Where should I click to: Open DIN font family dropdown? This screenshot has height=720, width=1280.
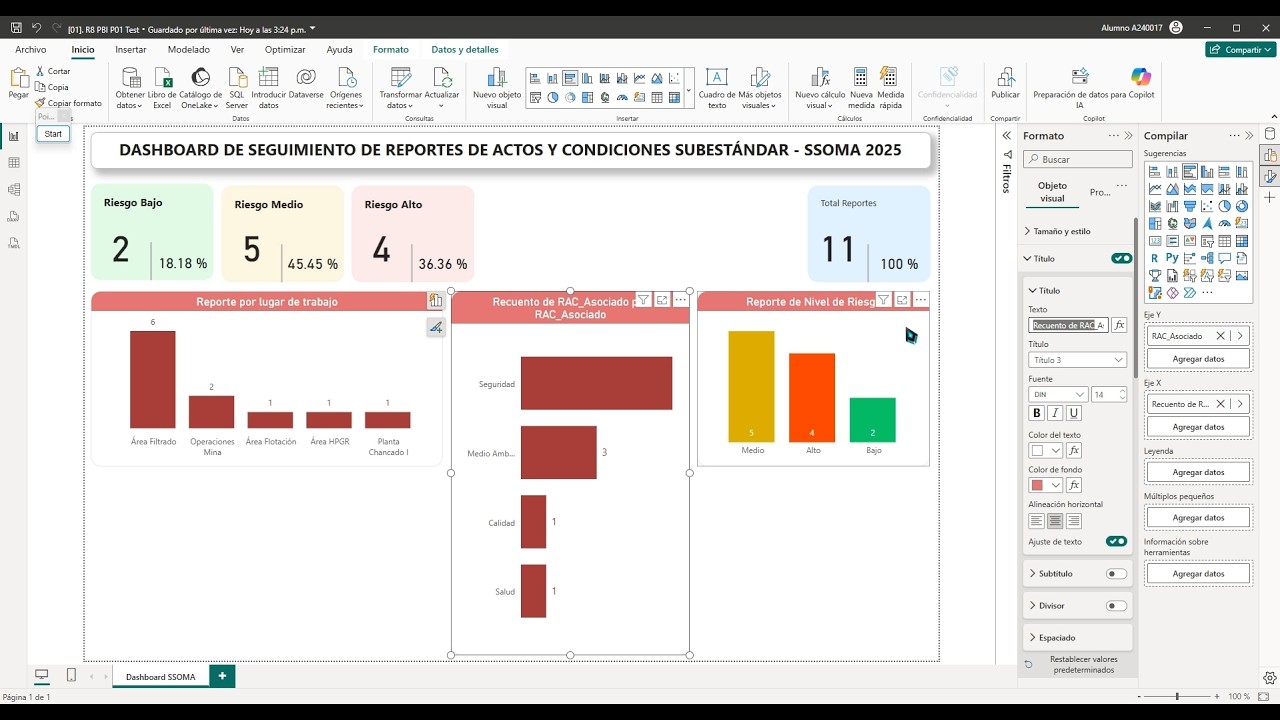click(x=1058, y=394)
